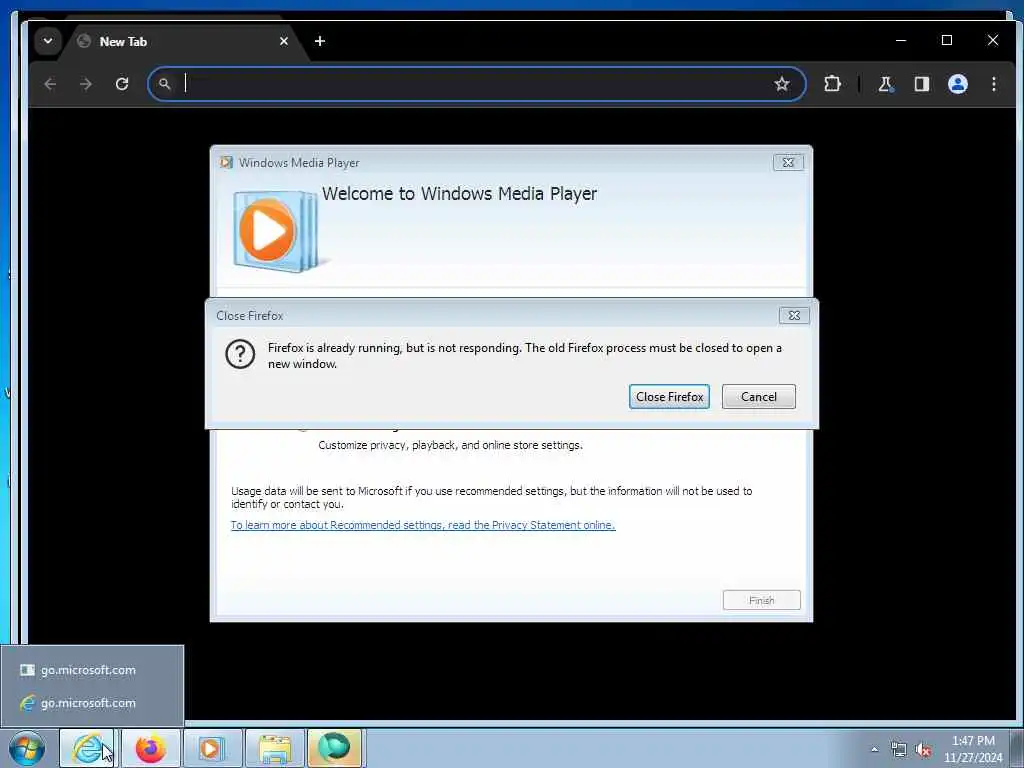Show hidden system tray icons arrow

(874, 749)
